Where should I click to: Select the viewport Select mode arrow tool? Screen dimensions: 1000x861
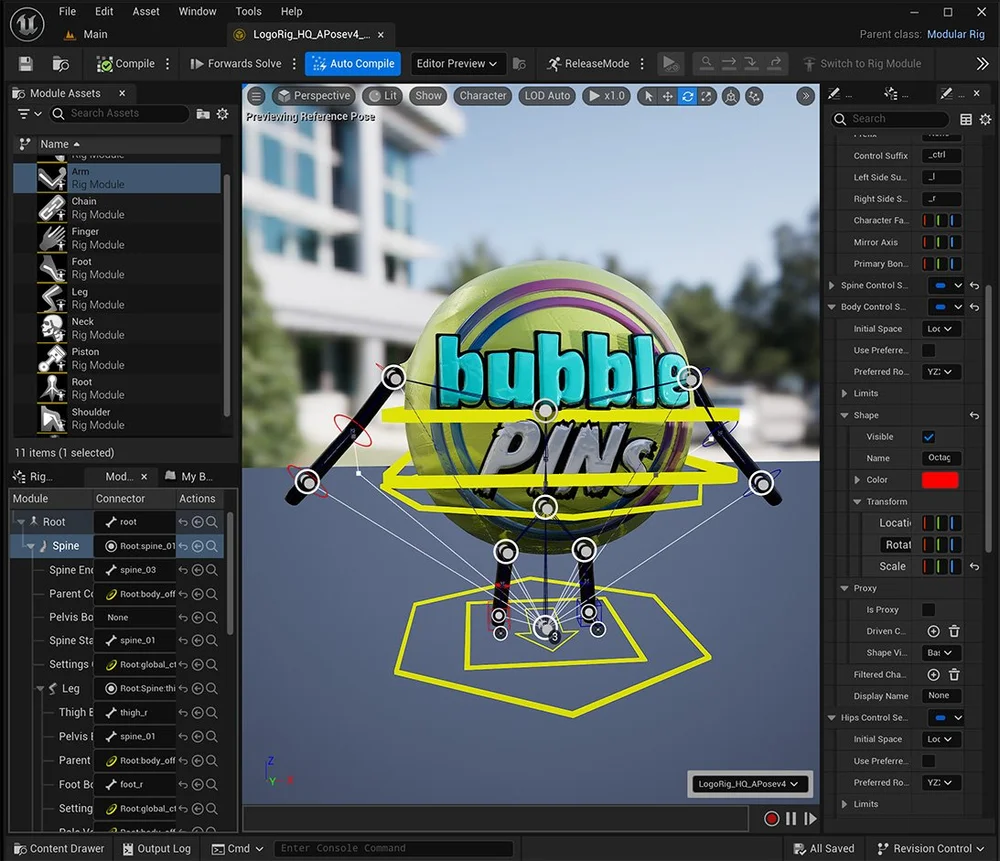click(649, 96)
